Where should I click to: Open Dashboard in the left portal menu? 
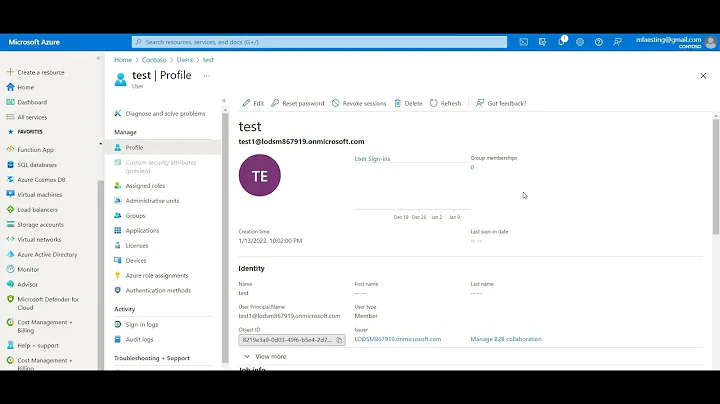(32, 102)
